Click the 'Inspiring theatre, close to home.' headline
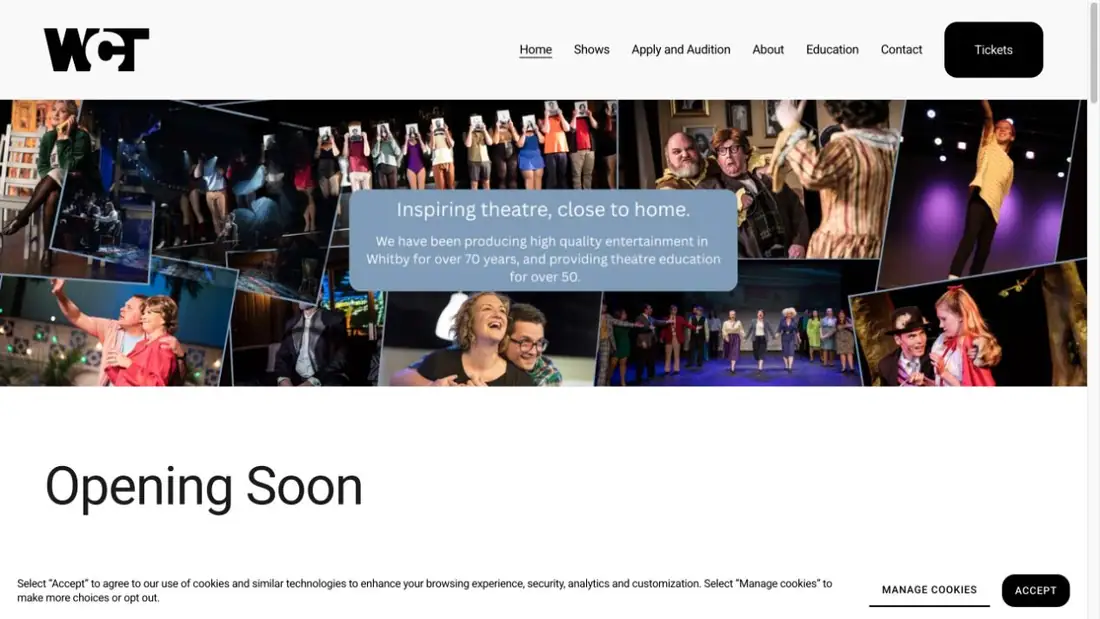This screenshot has width=1100, height=619. (543, 209)
